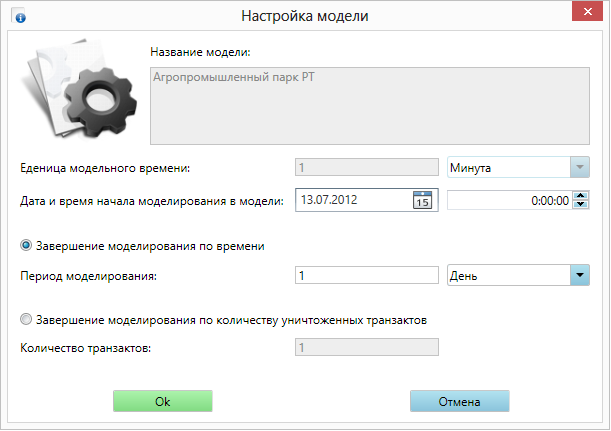Click the 'Период моделирования:' label
This screenshot has width=611, height=431.
pyautogui.click(x=88, y=276)
